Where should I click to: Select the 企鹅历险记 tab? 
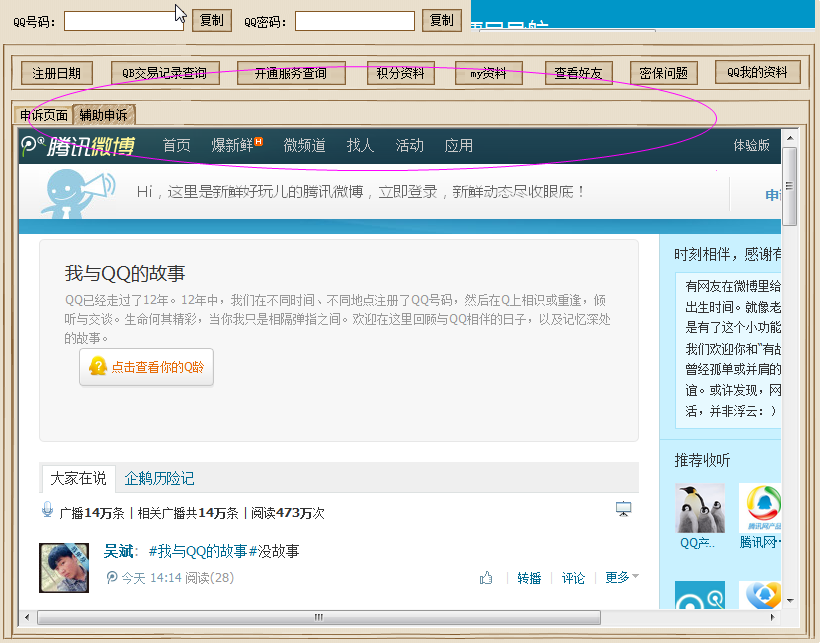click(159, 478)
